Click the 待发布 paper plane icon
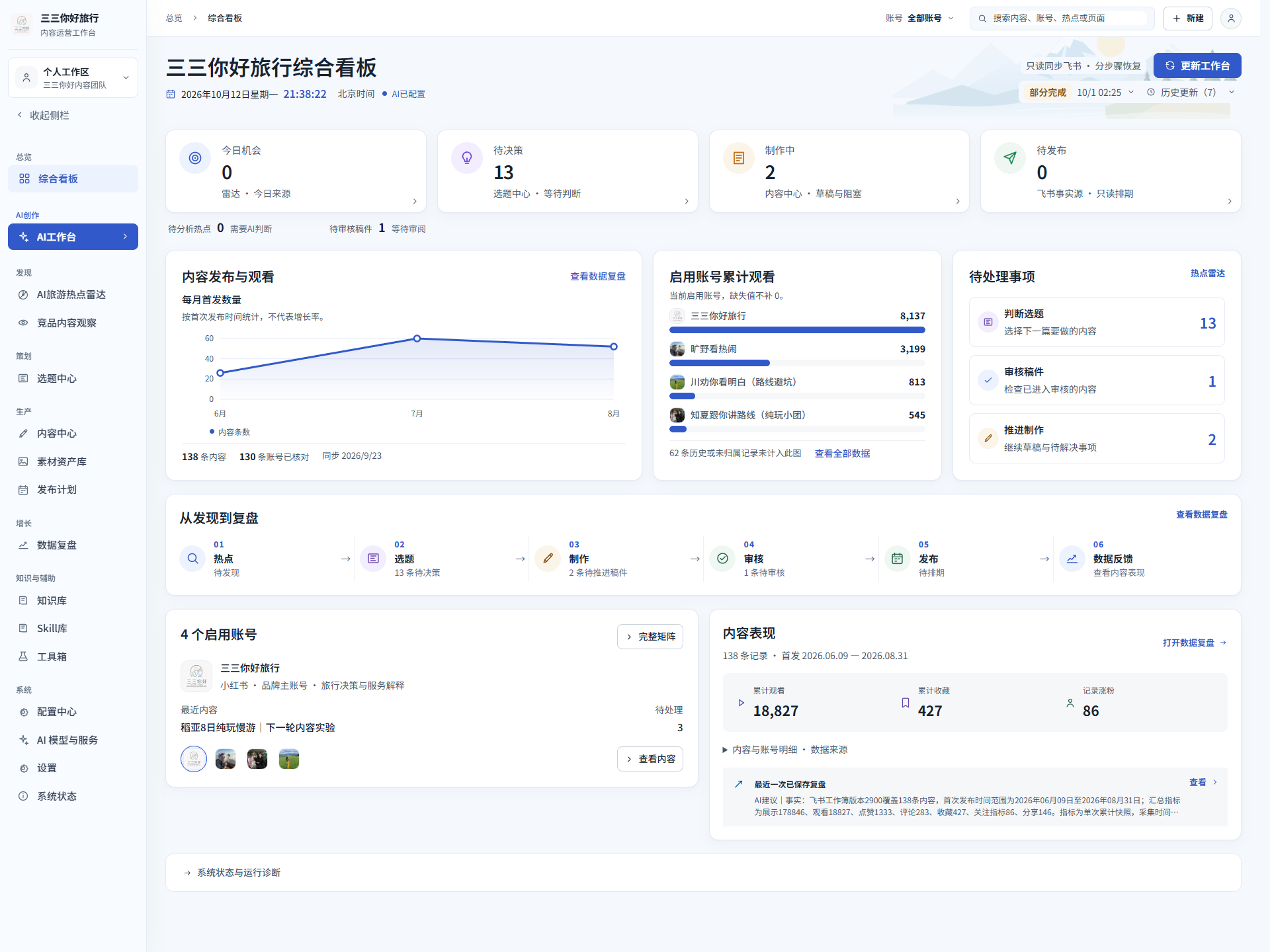 coord(1010,158)
